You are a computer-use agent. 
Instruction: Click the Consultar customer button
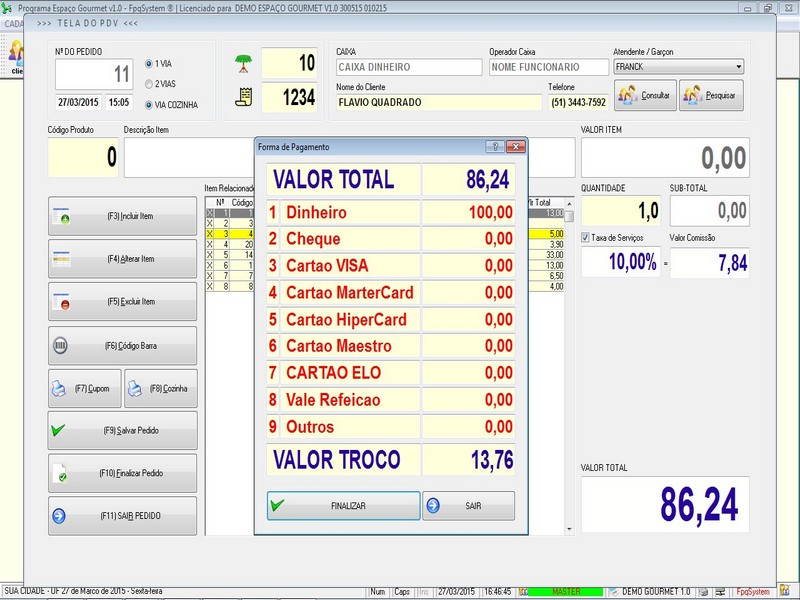tap(645, 95)
